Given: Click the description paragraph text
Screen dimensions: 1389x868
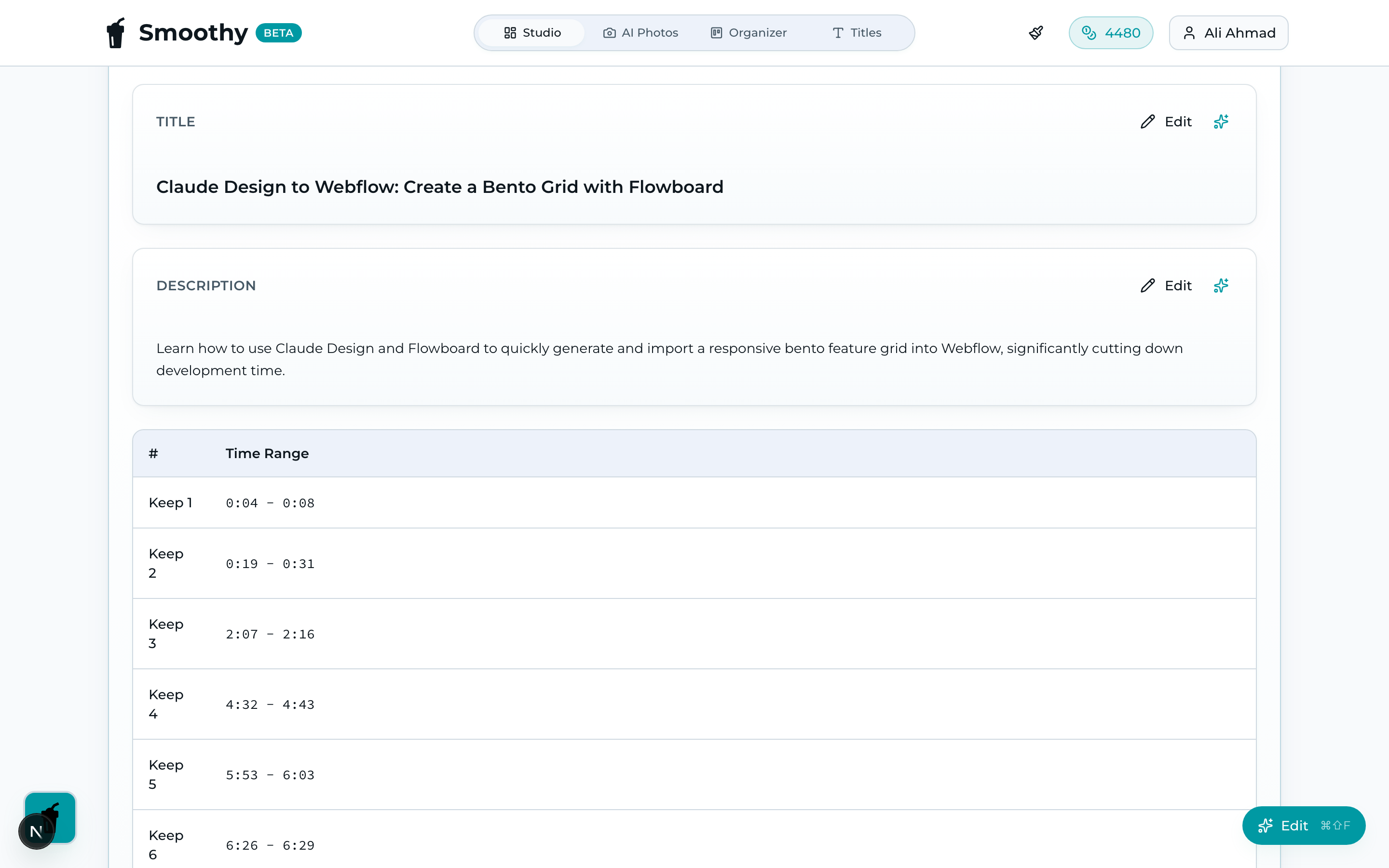Looking at the screenshot, I should [x=669, y=359].
